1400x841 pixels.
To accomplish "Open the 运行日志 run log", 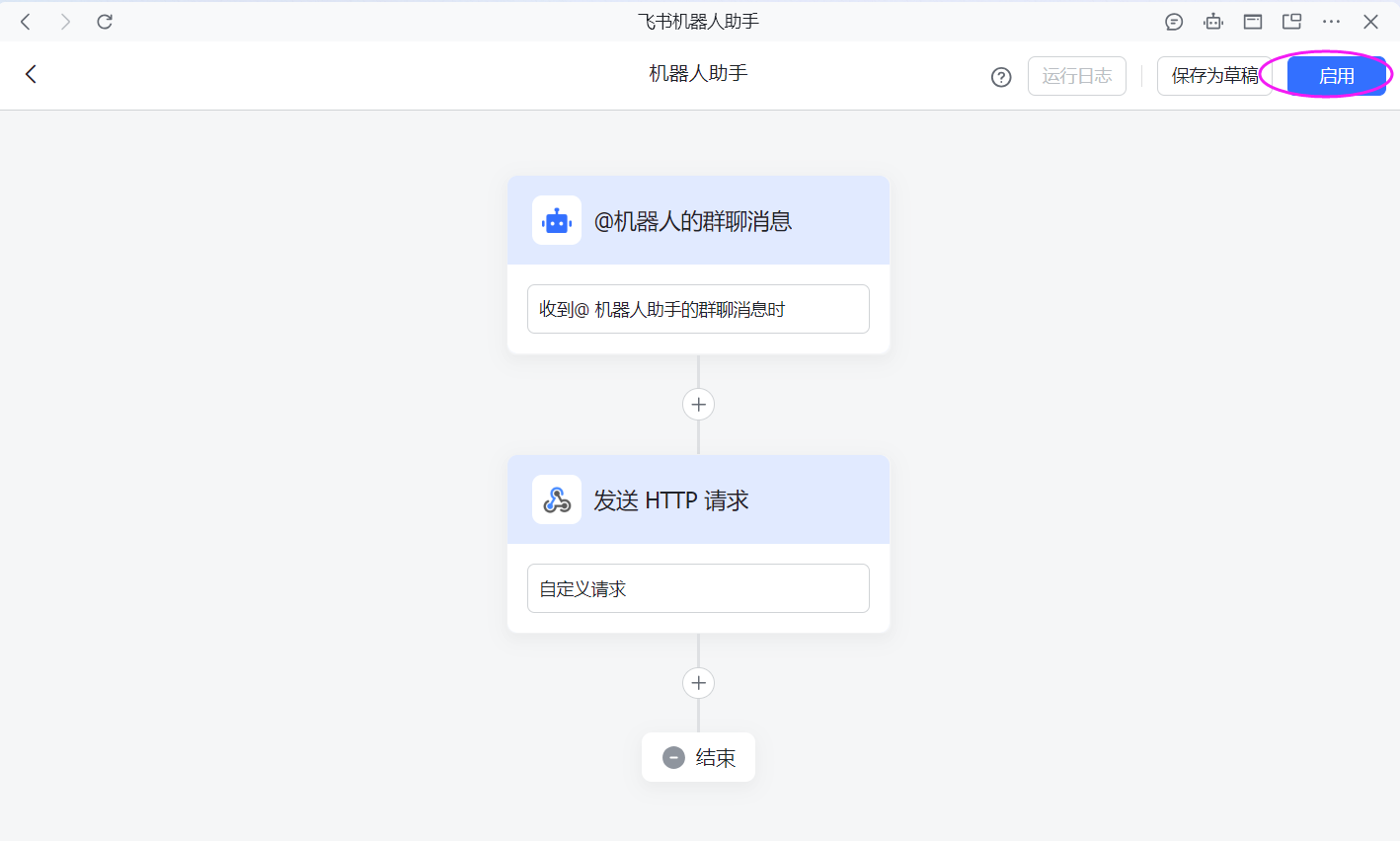I will 1076,76.
